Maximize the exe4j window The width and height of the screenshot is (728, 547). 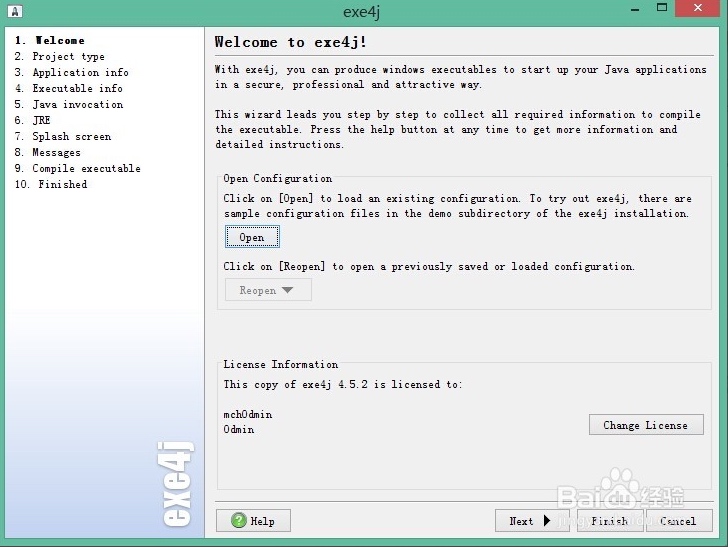[662, 8]
